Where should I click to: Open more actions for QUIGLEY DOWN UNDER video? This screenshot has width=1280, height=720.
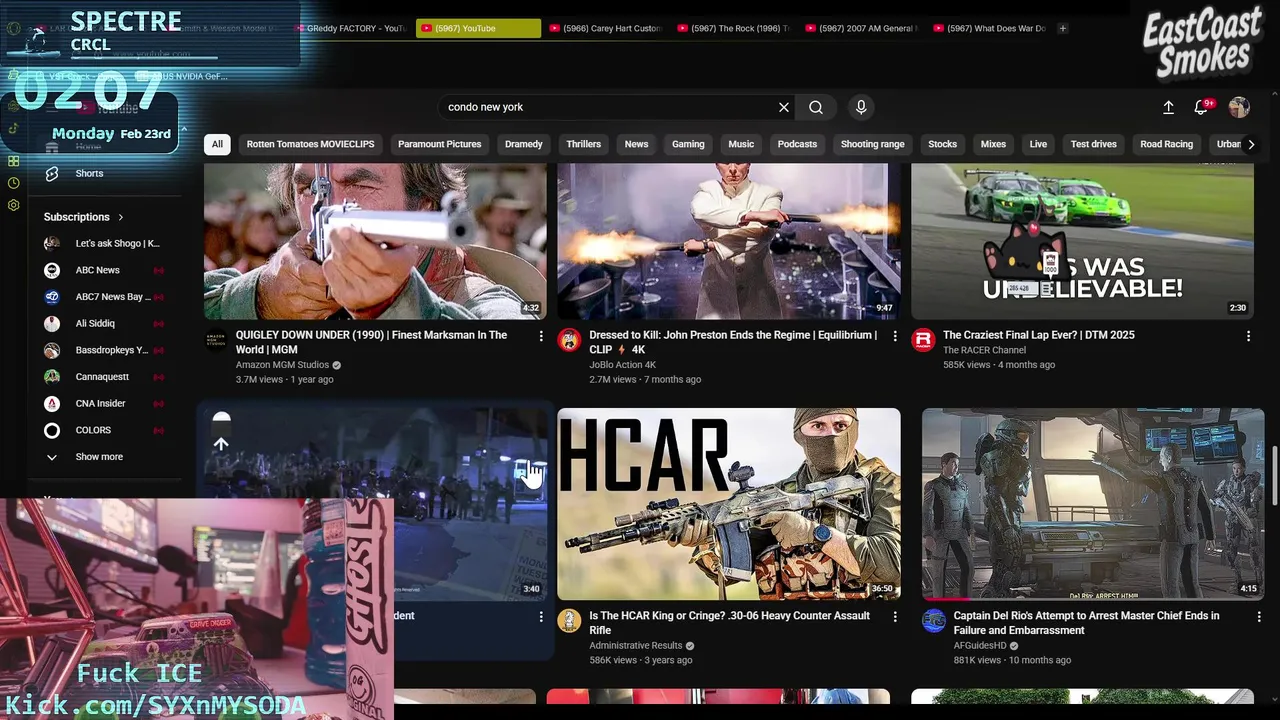pyautogui.click(x=541, y=336)
